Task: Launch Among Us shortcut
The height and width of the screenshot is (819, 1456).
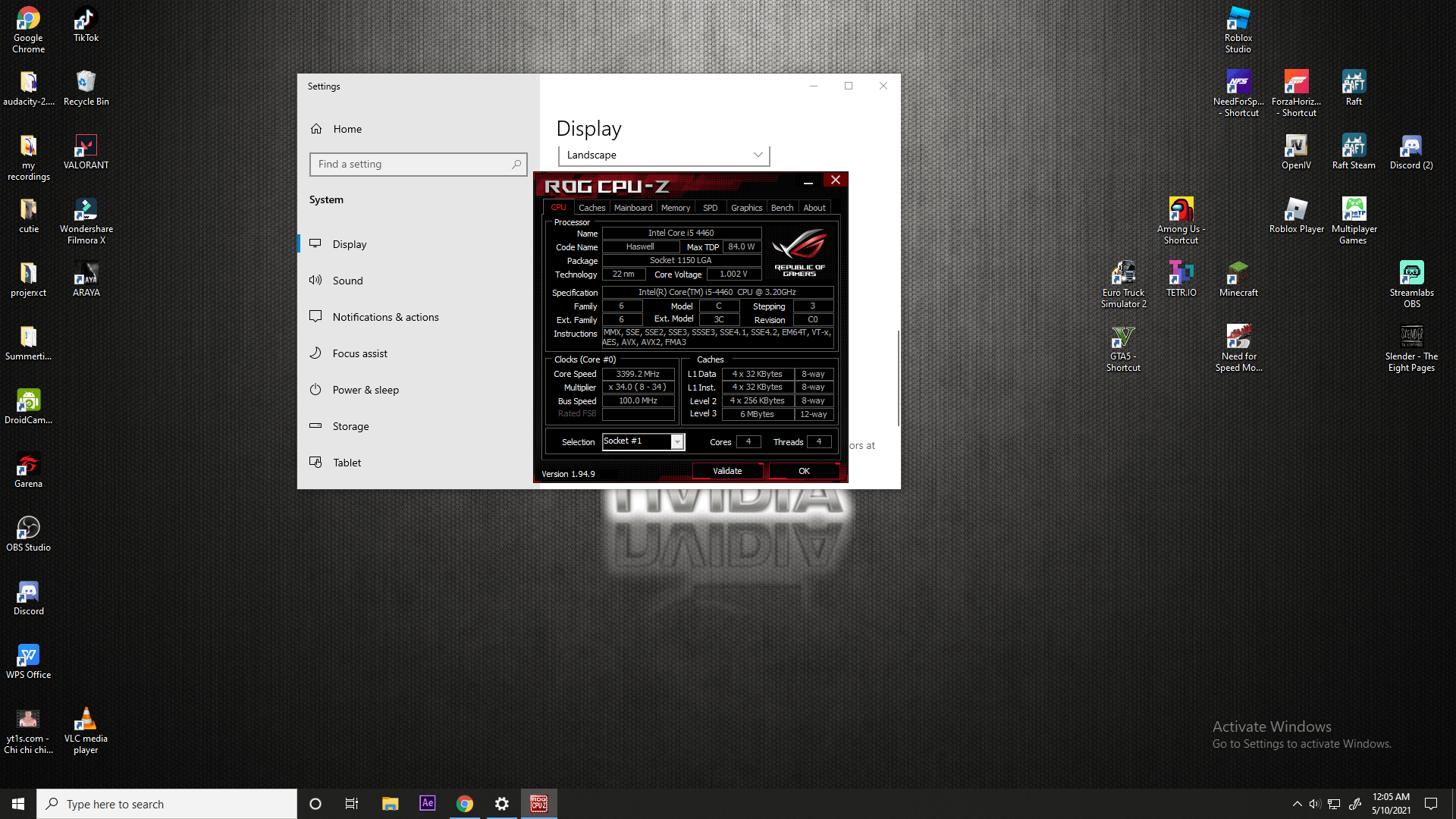Action: tap(1181, 221)
